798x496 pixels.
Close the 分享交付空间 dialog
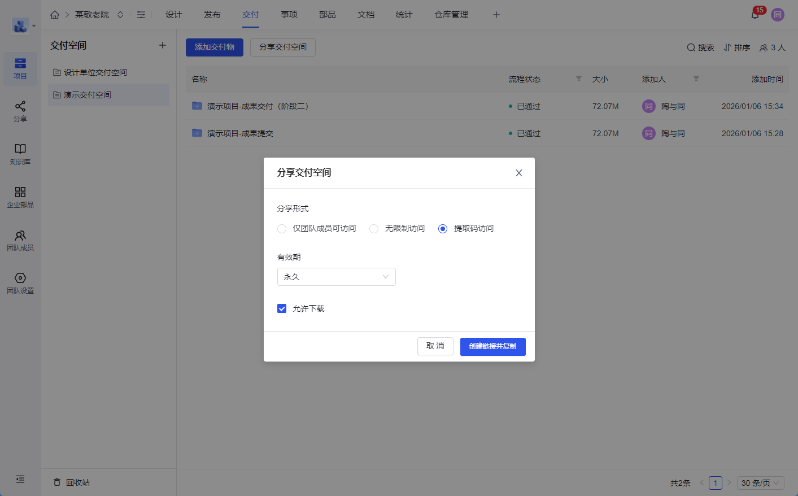coord(518,173)
